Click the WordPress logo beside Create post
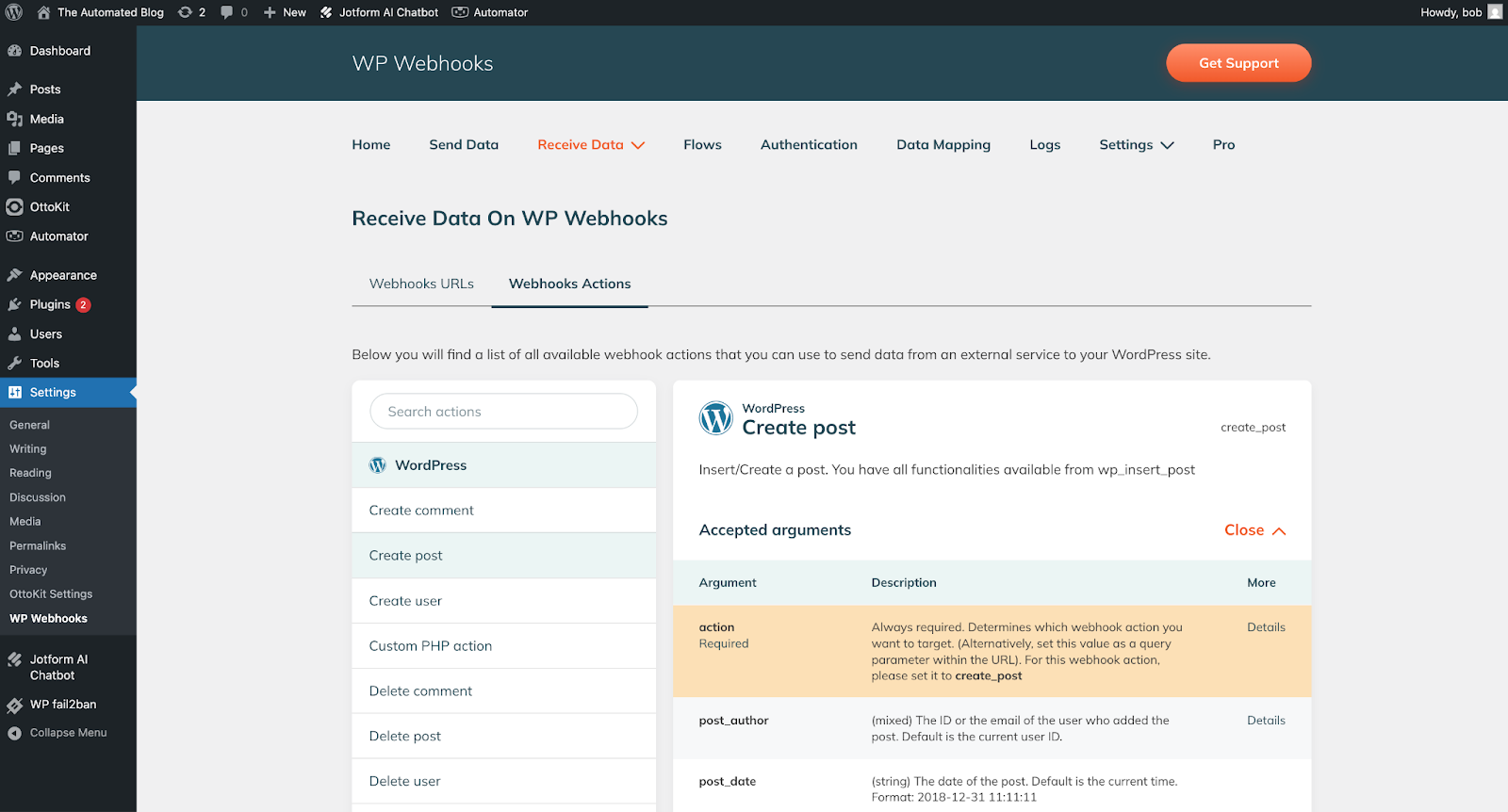The width and height of the screenshot is (1508, 812). click(x=715, y=418)
